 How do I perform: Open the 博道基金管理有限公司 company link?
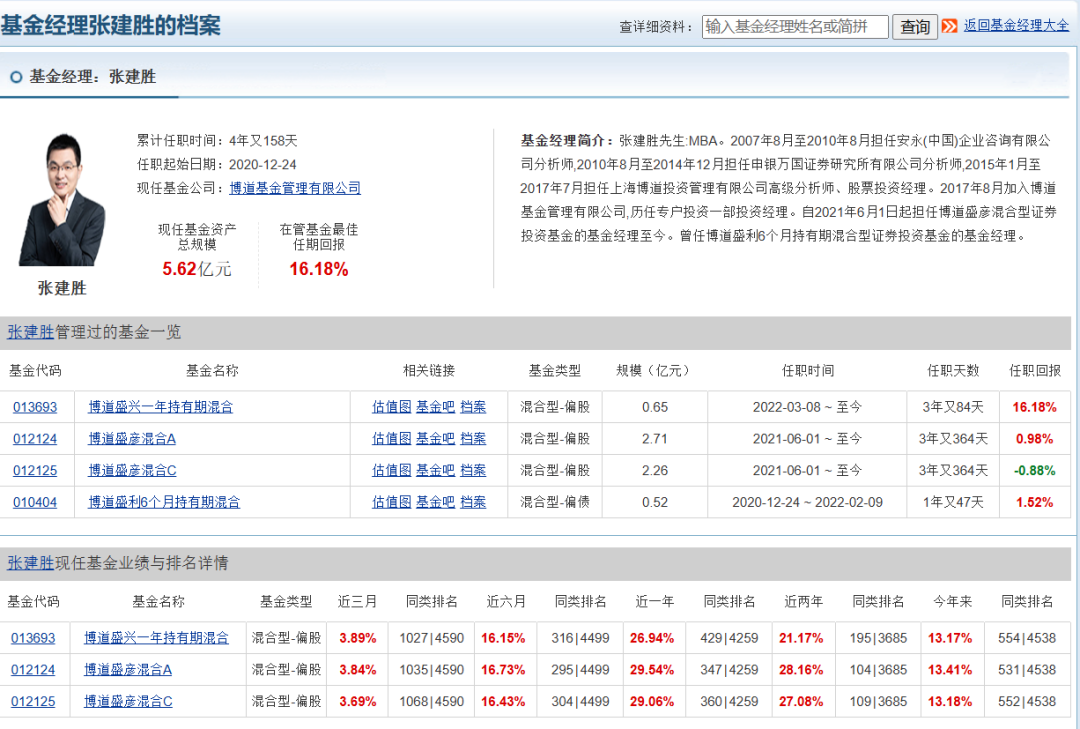(x=295, y=188)
